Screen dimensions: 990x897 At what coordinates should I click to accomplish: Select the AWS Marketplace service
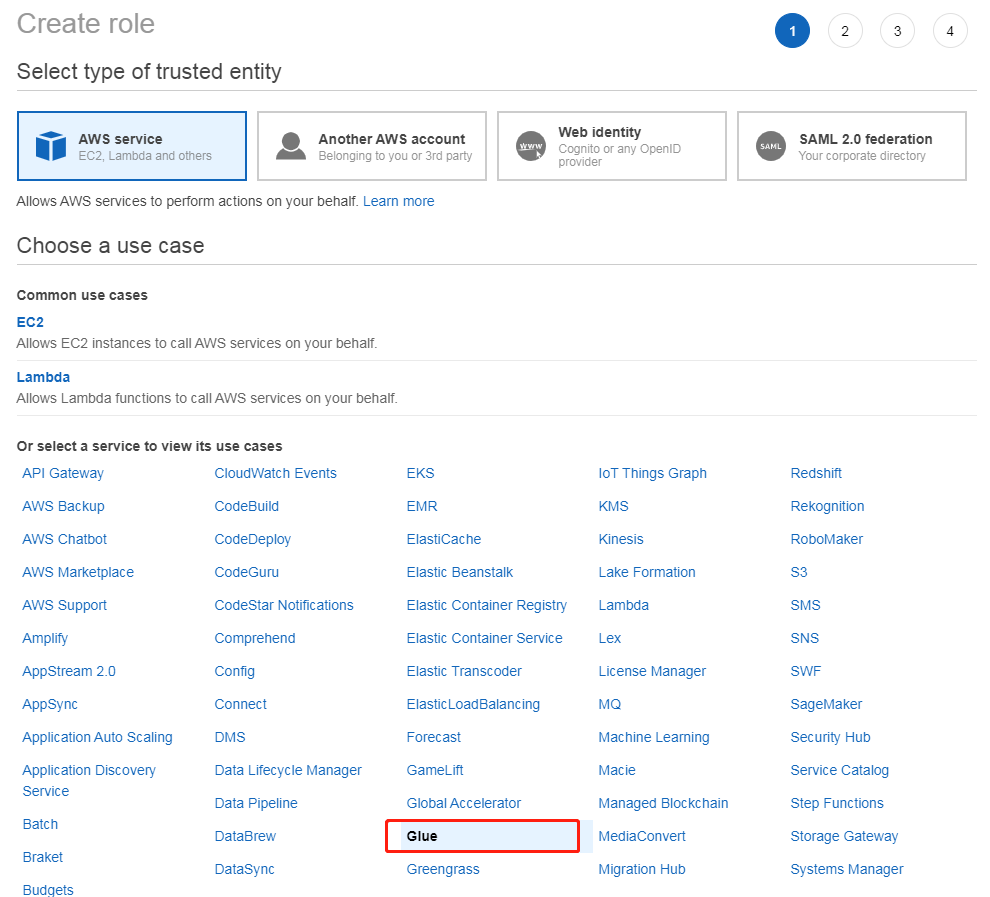coord(78,572)
